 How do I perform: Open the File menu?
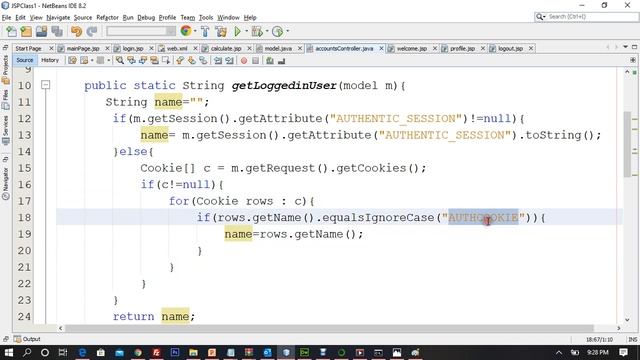(x=6, y=18)
